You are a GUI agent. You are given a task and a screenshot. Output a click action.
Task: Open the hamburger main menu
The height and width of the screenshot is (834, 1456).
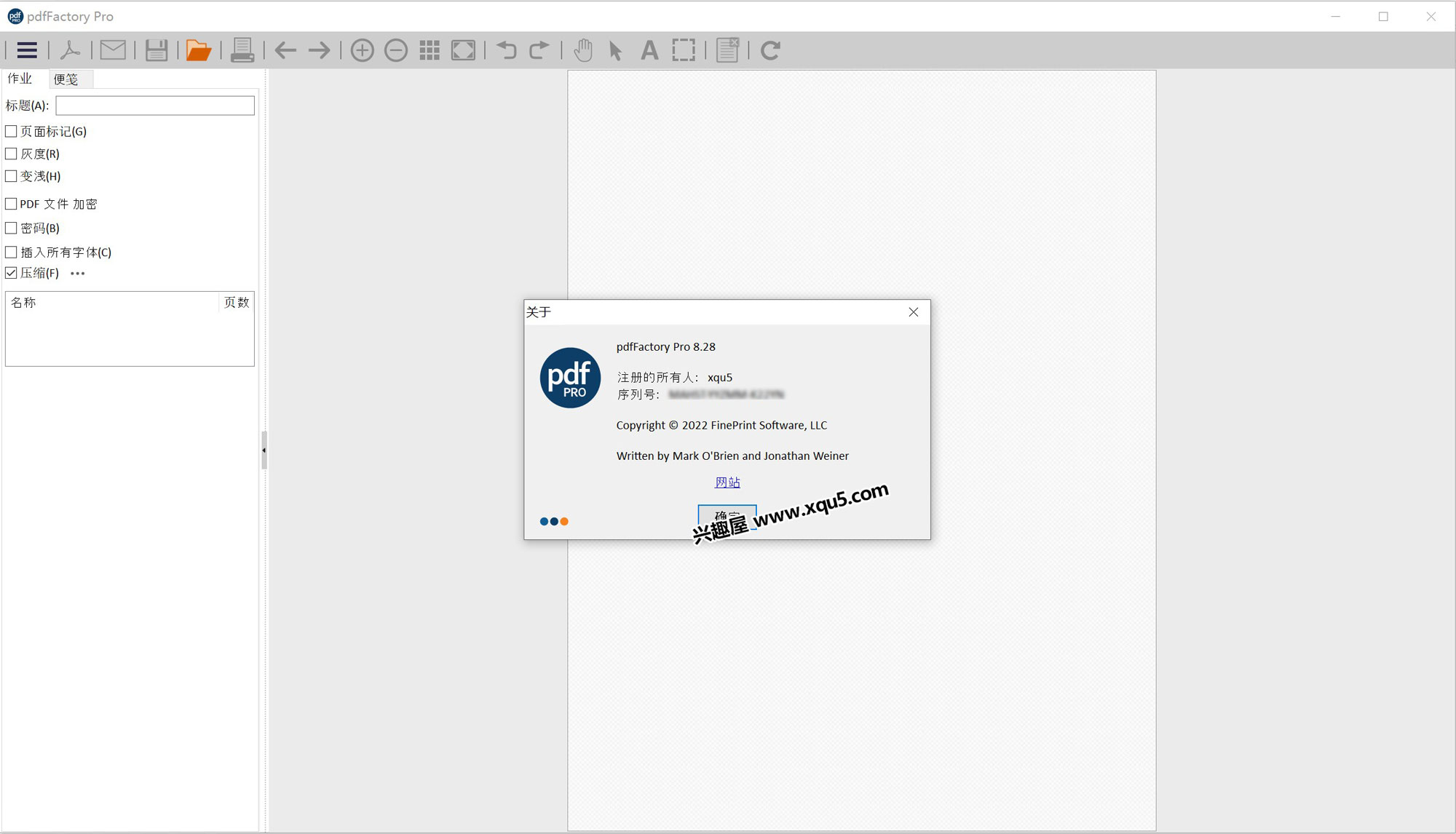27,50
